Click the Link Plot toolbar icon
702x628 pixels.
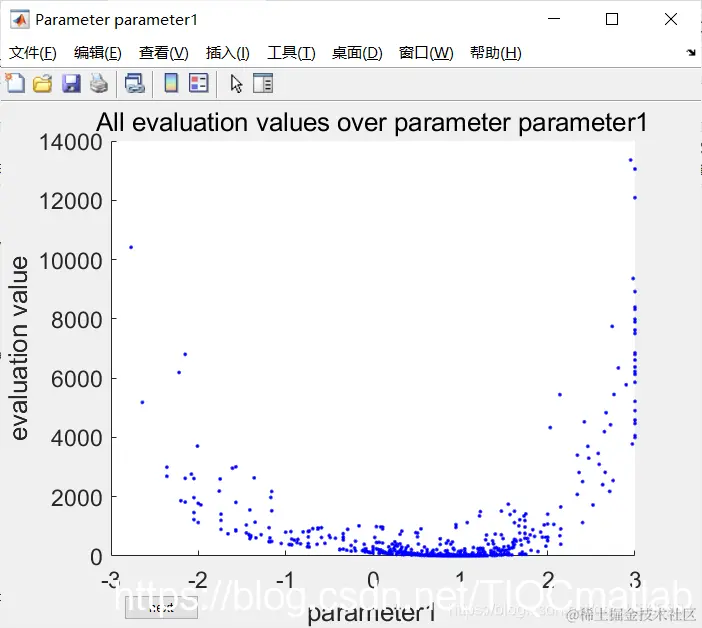[x=135, y=84]
